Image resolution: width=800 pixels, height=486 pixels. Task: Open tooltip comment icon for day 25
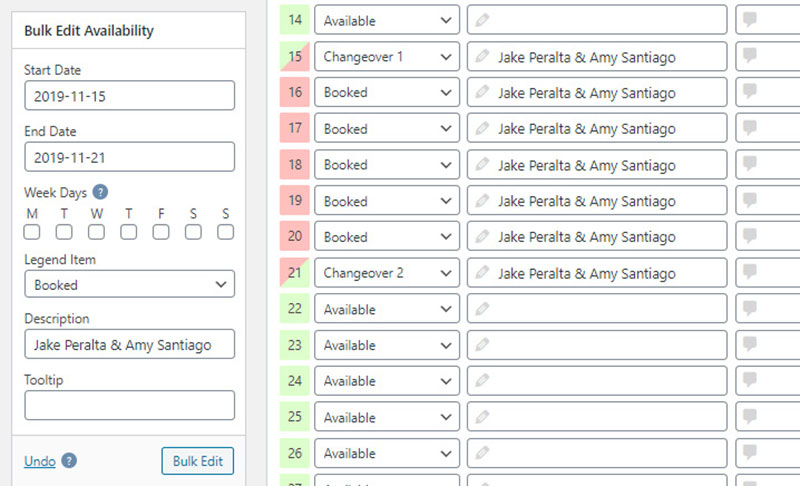749,417
